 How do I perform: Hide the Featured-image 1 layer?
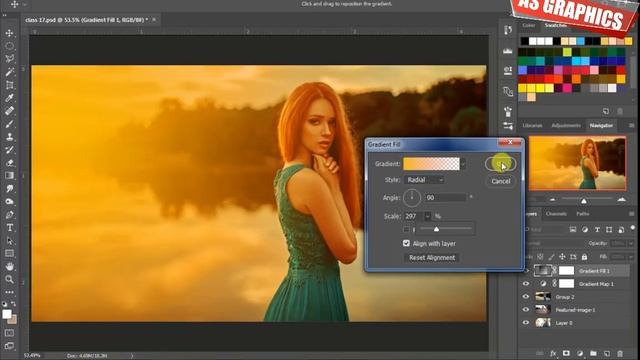(x=526, y=309)
